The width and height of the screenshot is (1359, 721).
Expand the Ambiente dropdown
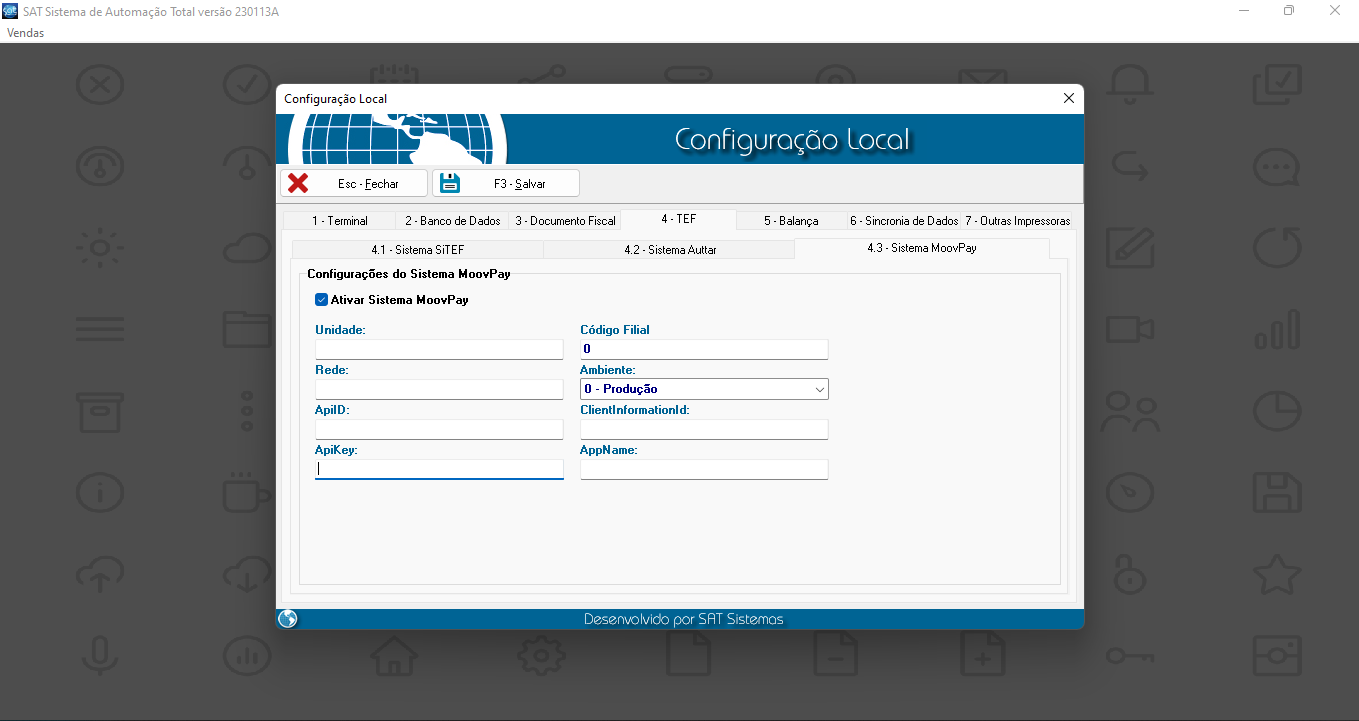point(819,389)
